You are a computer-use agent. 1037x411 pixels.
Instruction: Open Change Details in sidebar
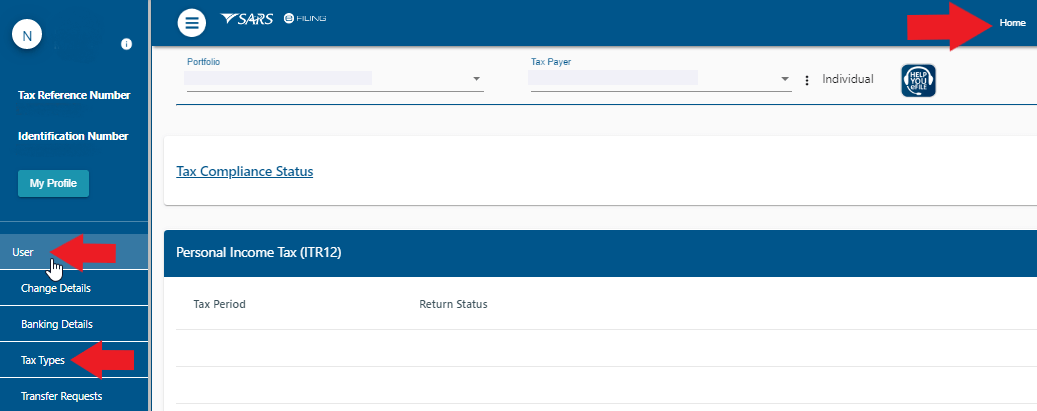coord(55,288)
